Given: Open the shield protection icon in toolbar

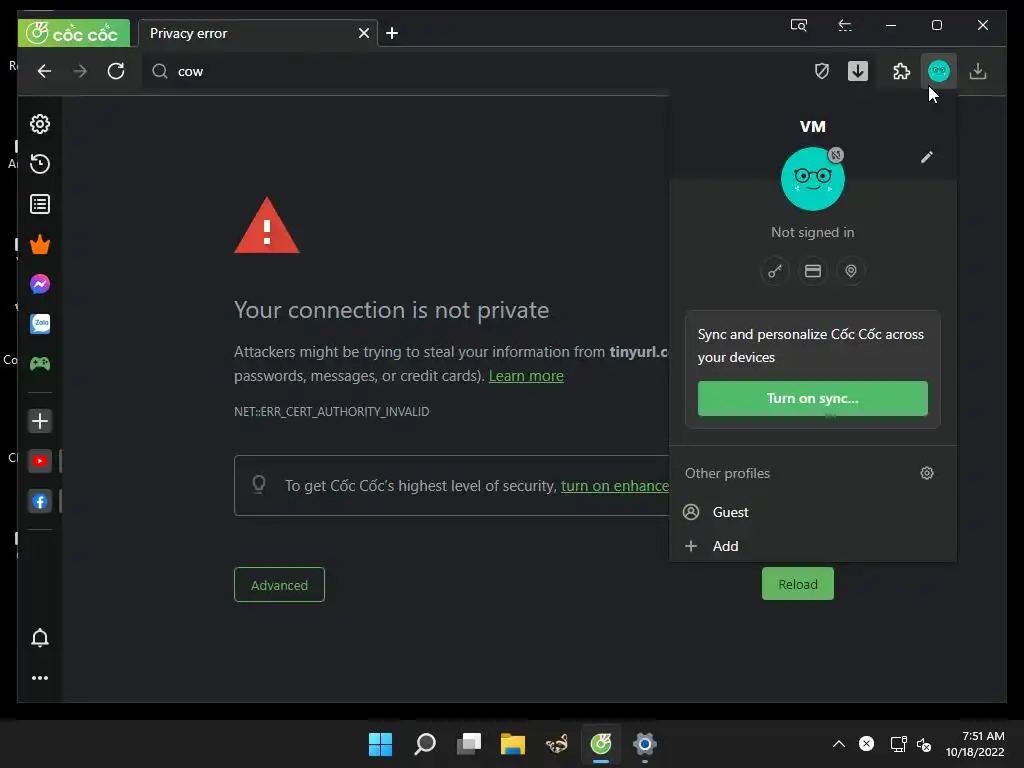Looking at the screenshot, I should 822,71.
